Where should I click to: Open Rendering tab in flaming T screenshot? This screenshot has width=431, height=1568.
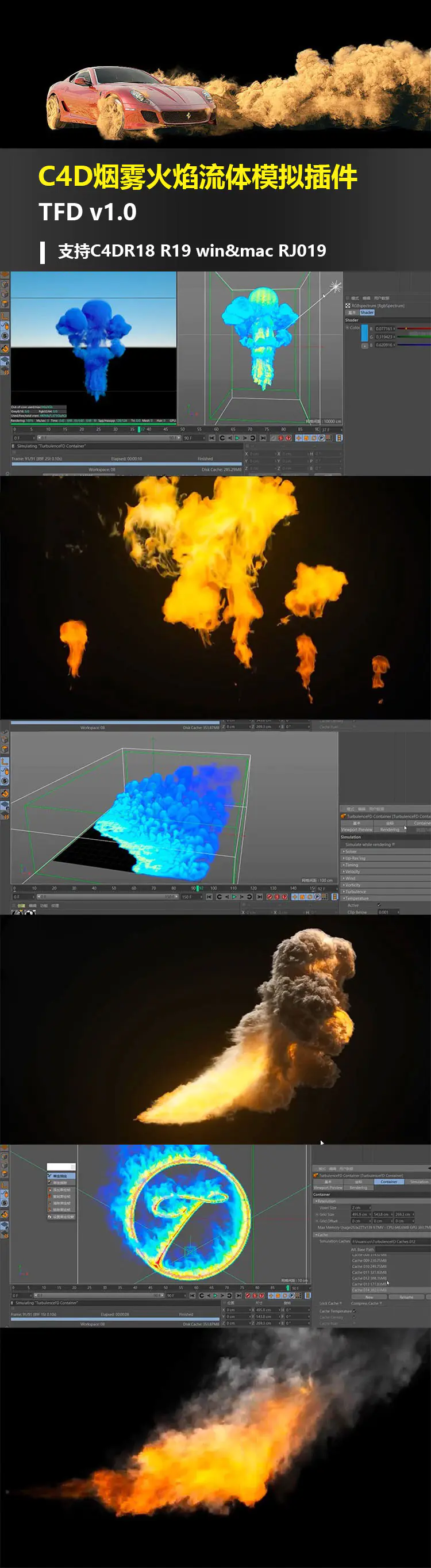click(x=359, y=1188)
